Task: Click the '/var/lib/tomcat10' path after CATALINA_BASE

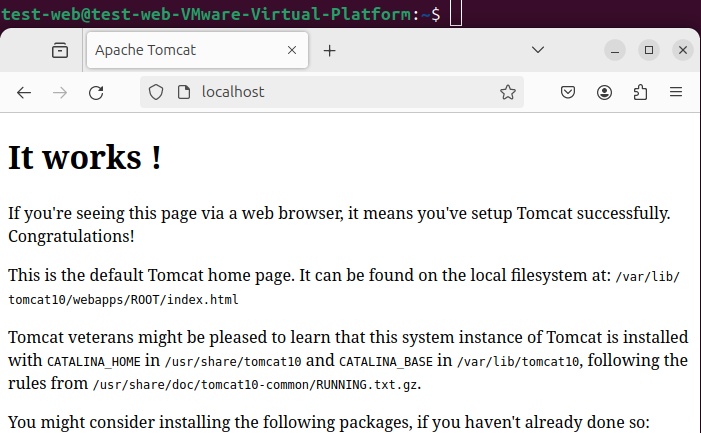Action: (x=518, y=362)
